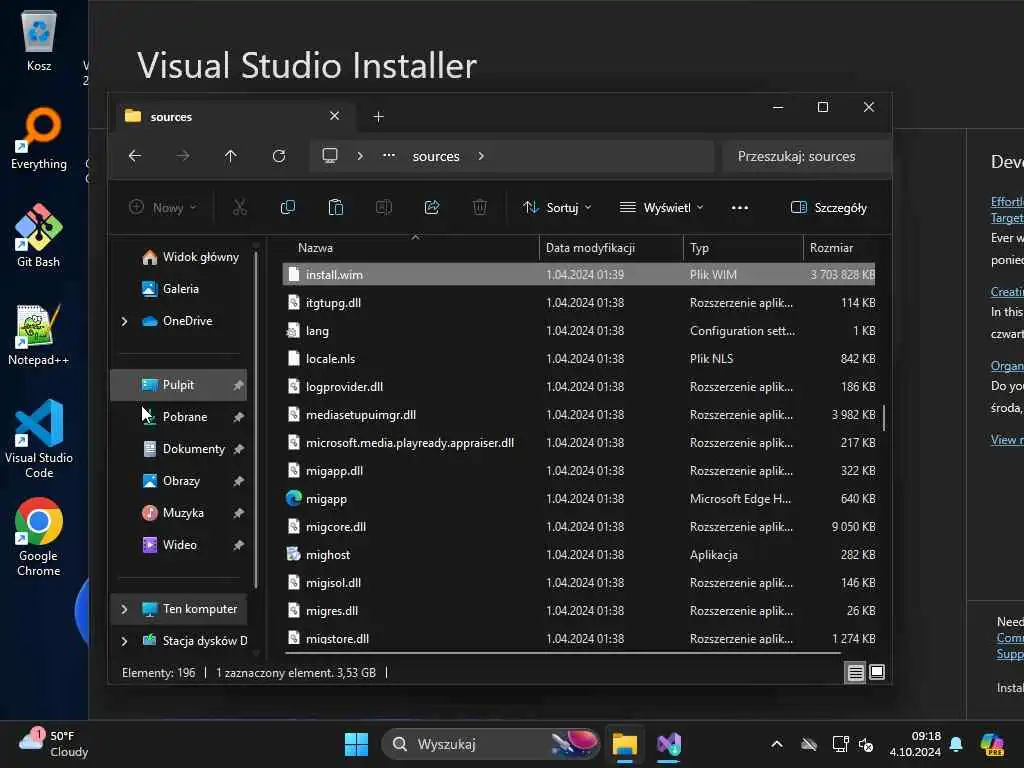Select mediasetupuimgr.dll file
The width and height of the screenshot is (1024, 768).
[579, 415]
